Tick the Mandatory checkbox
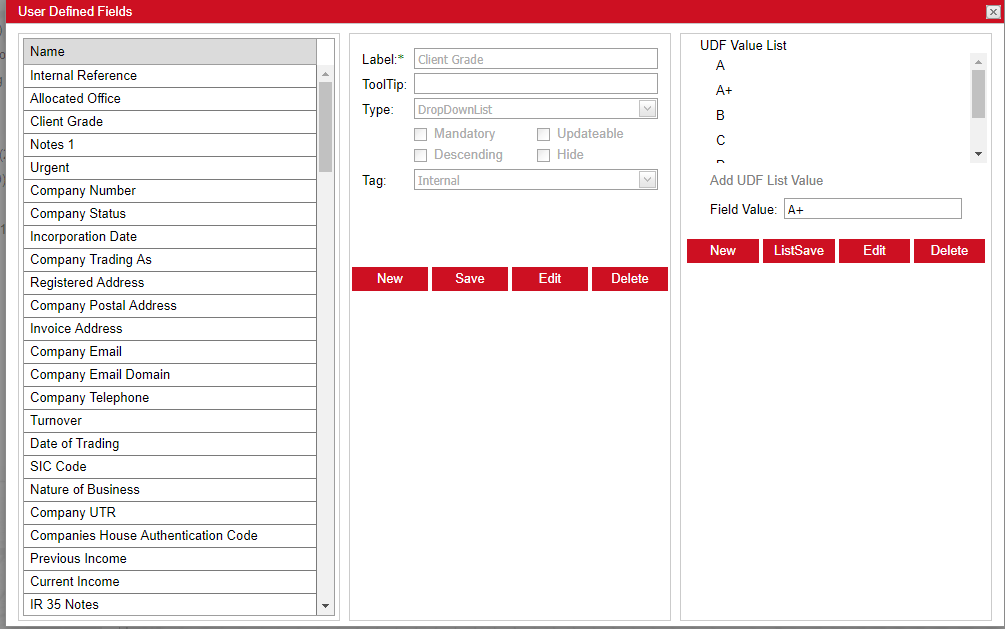Screen dimensions: 1005x629 (x=420, y=134)
